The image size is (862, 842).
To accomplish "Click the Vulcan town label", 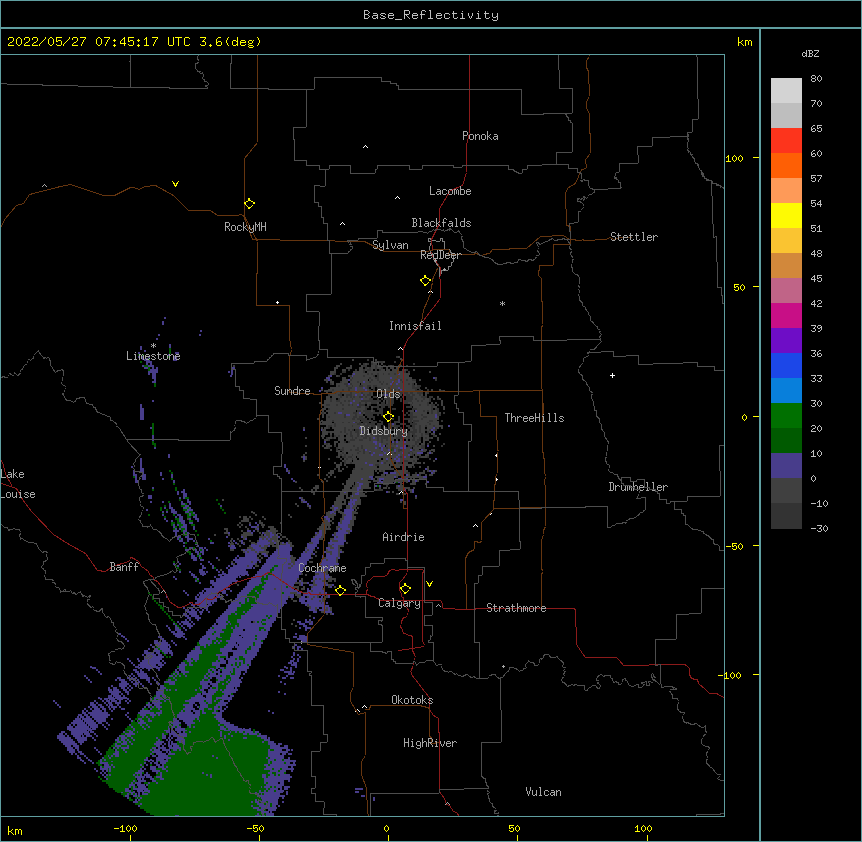I will click(x=543, y=792).
